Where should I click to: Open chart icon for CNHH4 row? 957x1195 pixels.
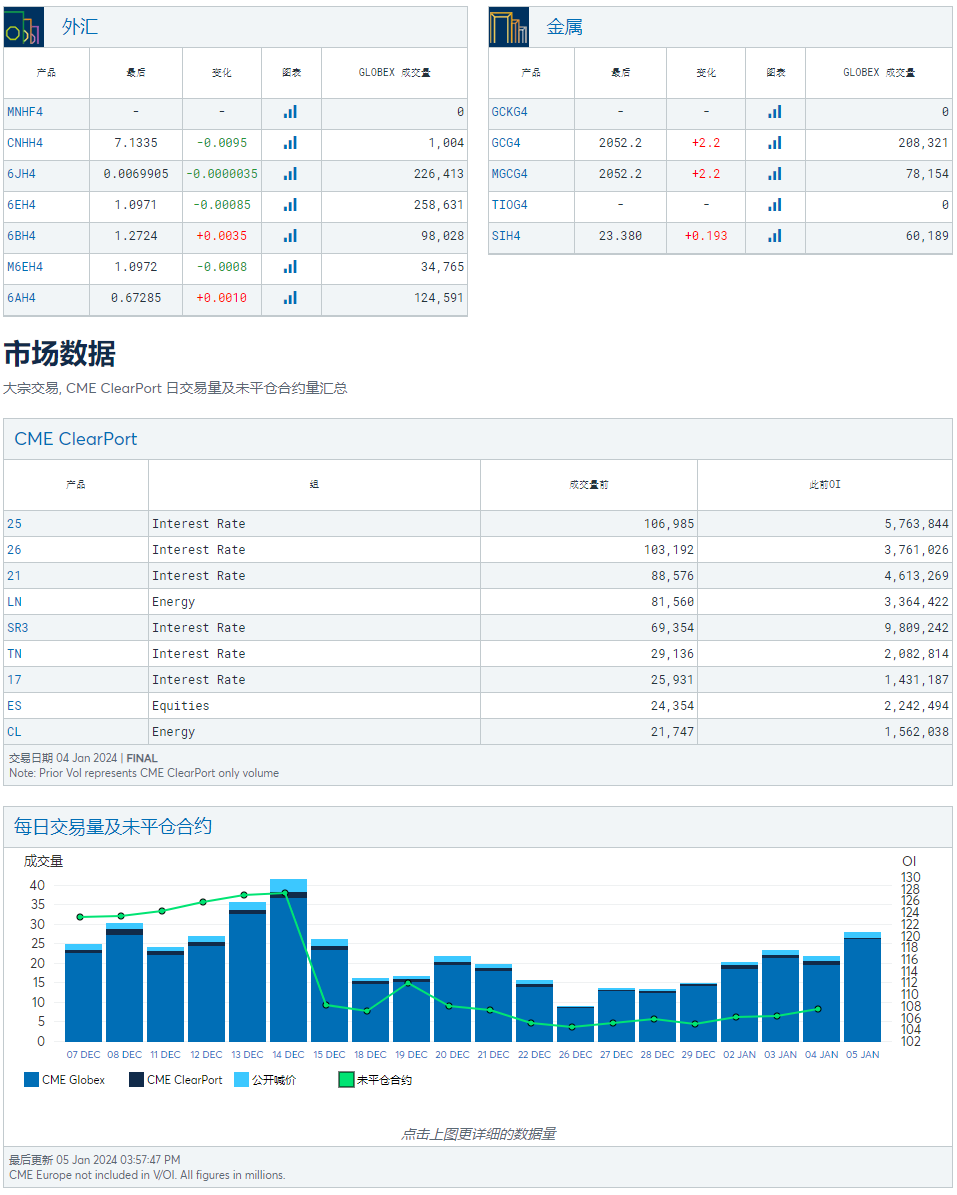click(290, 143)
